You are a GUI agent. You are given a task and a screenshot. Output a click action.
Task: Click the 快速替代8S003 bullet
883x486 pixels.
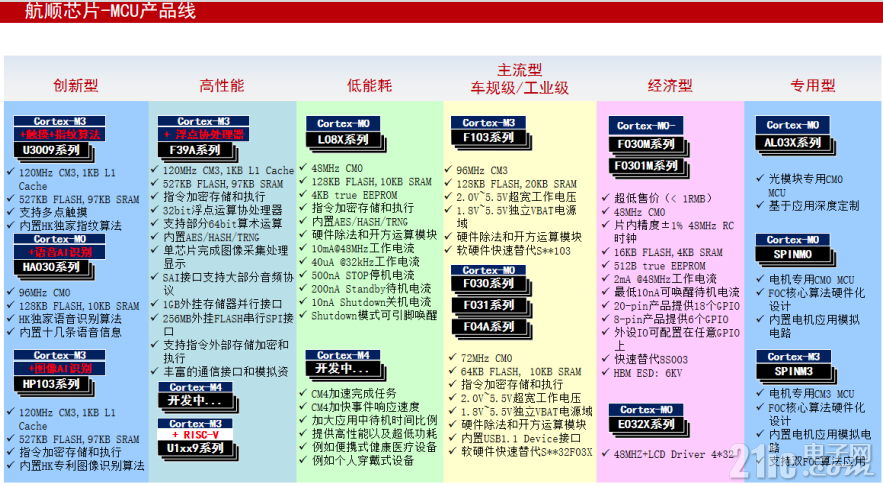coord(651,359)
